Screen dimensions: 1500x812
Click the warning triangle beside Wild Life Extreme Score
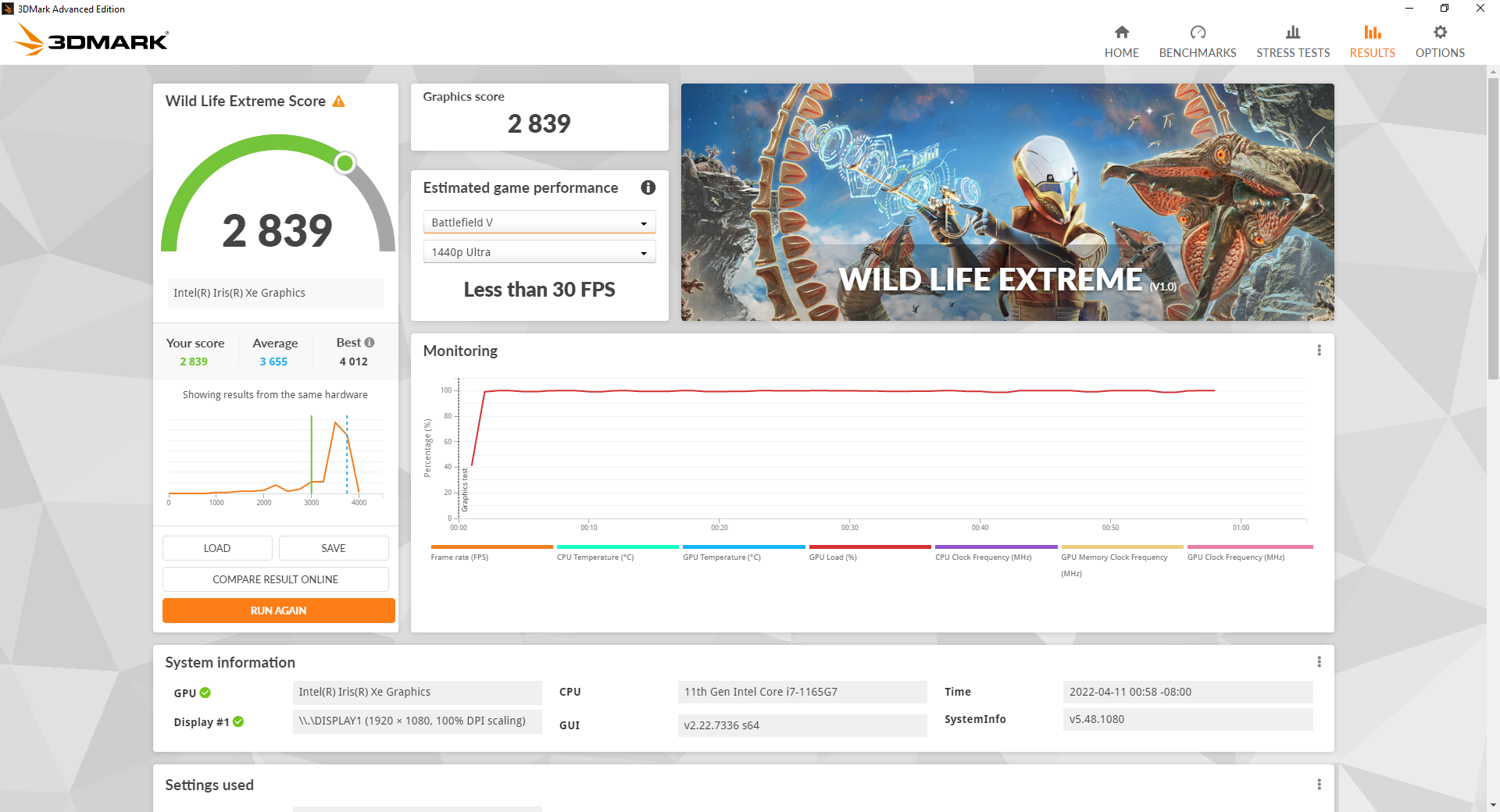point(338,101)
